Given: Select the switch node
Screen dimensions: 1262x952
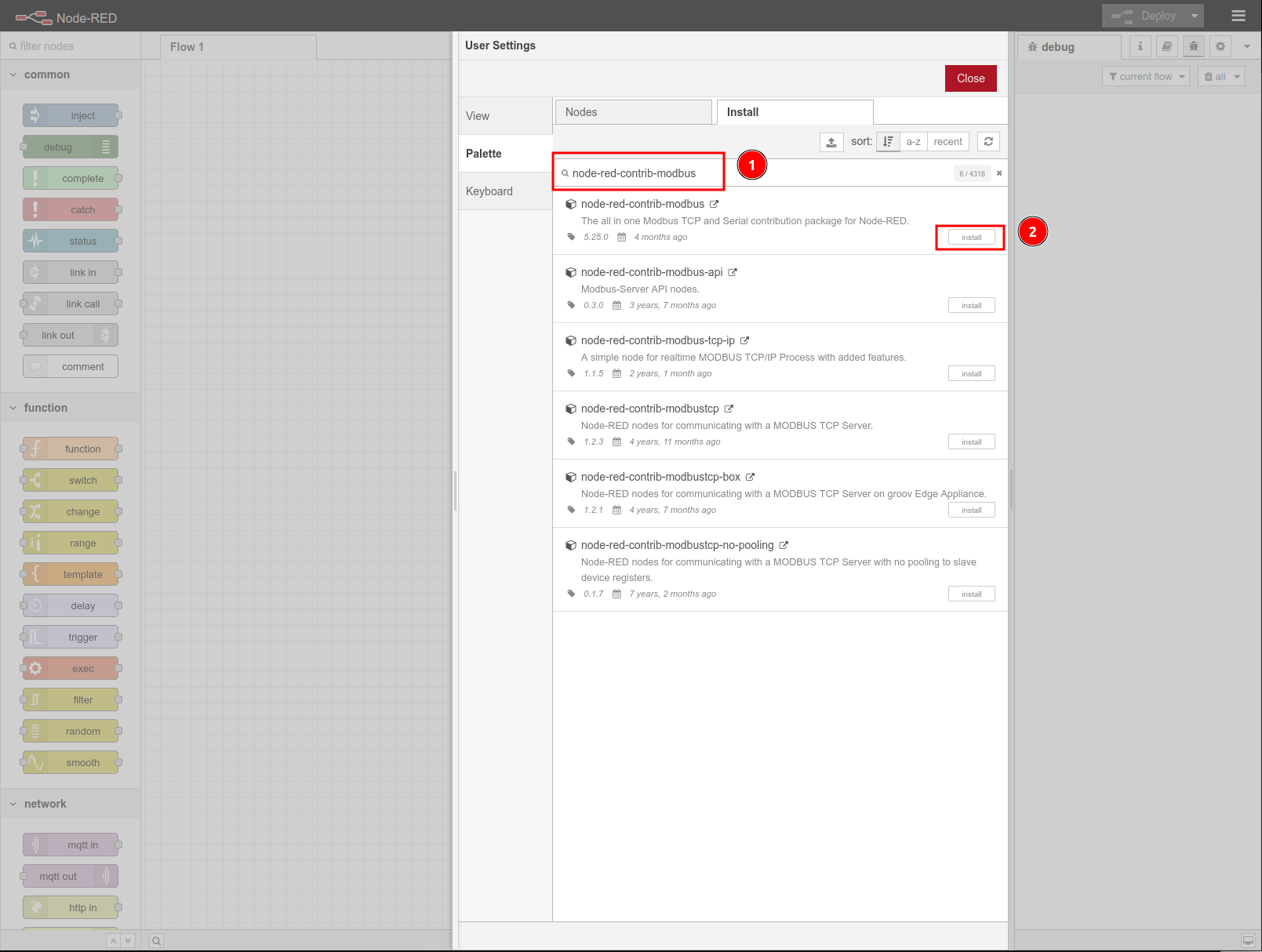Looking at the screenshot, I should pos(71,480).
